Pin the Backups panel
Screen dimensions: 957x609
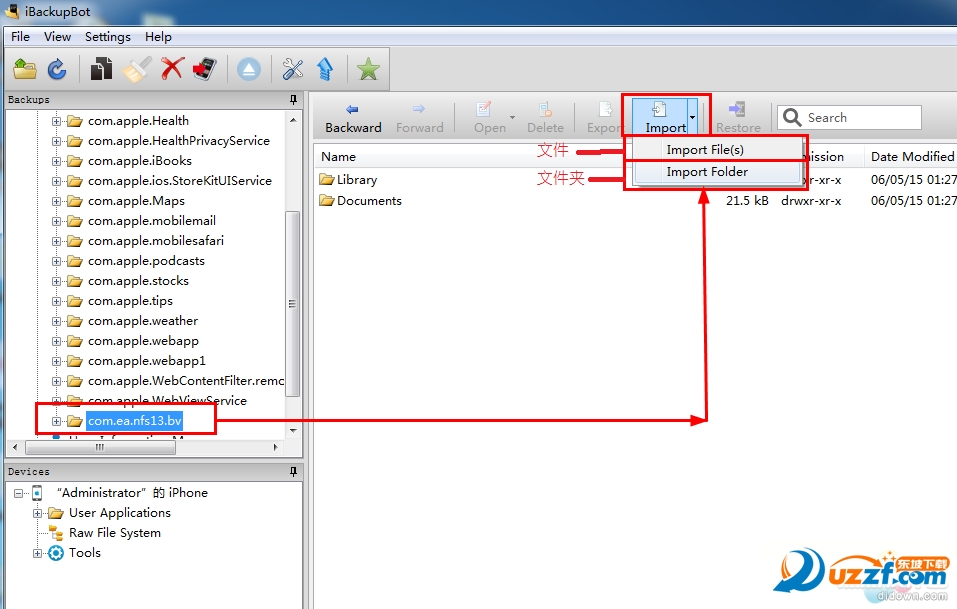[x=293, y=99]
